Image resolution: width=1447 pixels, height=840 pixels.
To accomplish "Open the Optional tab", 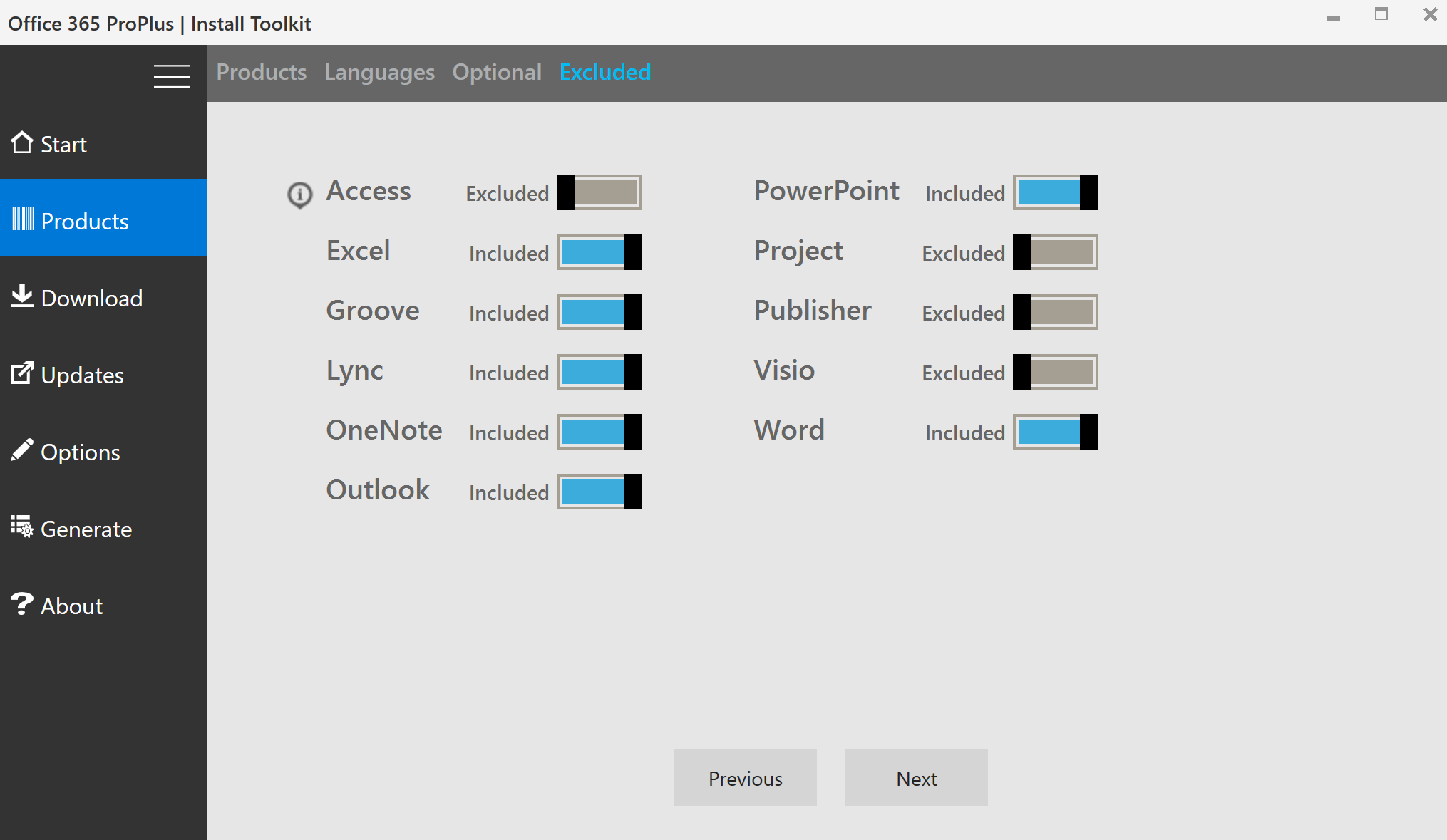I will click(497, 72).
